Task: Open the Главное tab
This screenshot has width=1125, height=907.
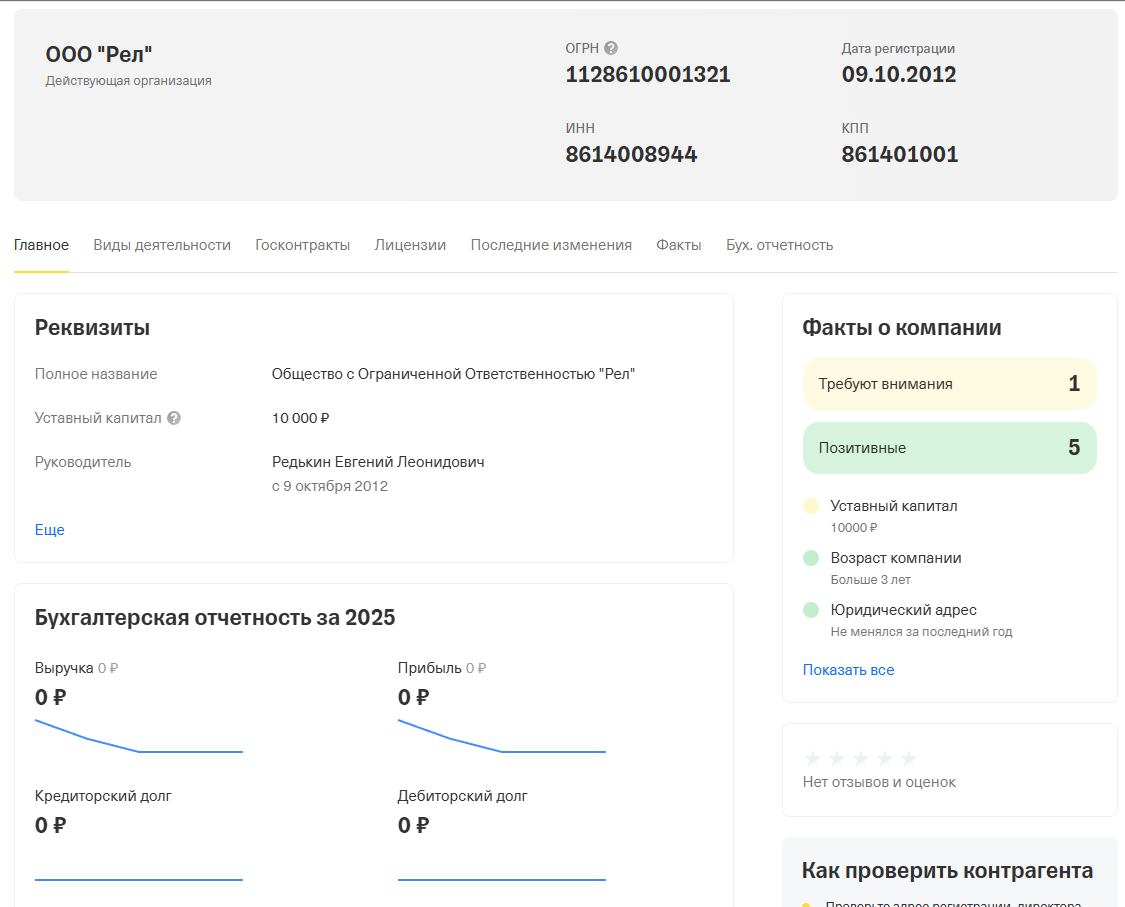Action: (x=41, y=245)
